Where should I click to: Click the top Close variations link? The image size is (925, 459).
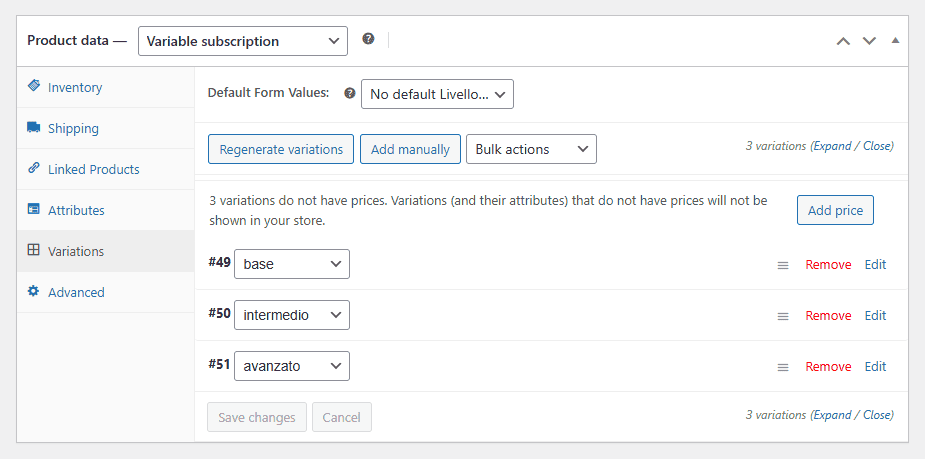point(877,146)
